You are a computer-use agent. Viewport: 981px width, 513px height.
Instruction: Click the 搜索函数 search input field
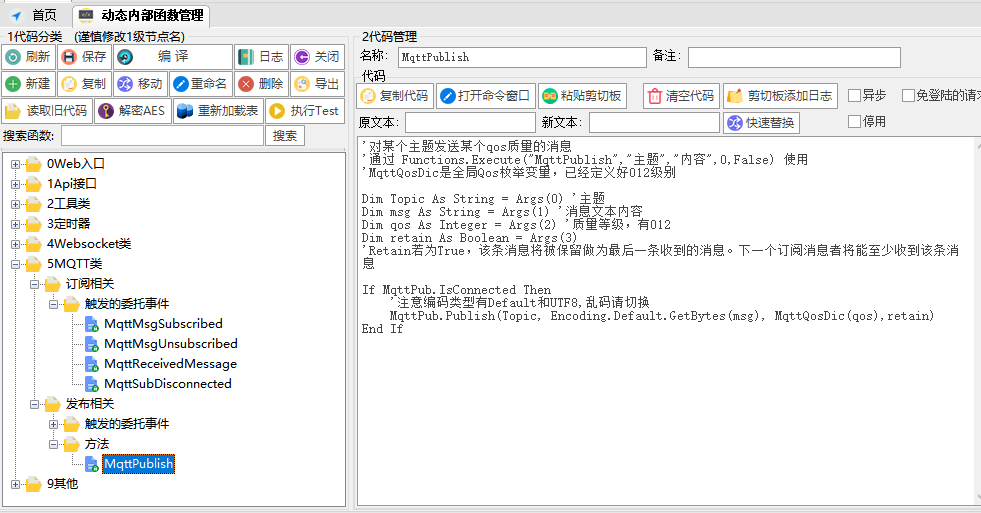point(163,136)
